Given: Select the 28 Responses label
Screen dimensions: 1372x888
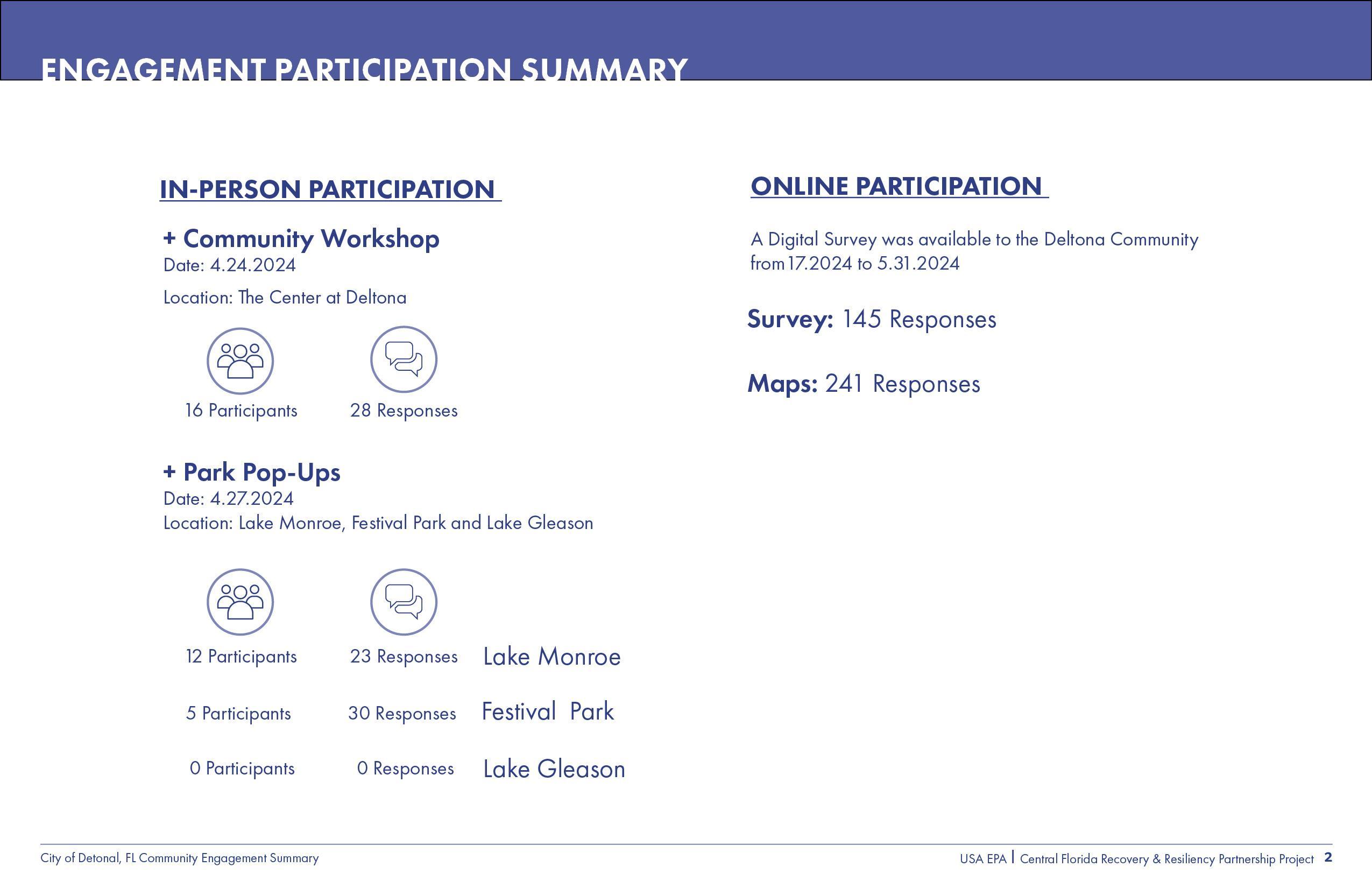Looking at the screenshot, I should point(404,411).
